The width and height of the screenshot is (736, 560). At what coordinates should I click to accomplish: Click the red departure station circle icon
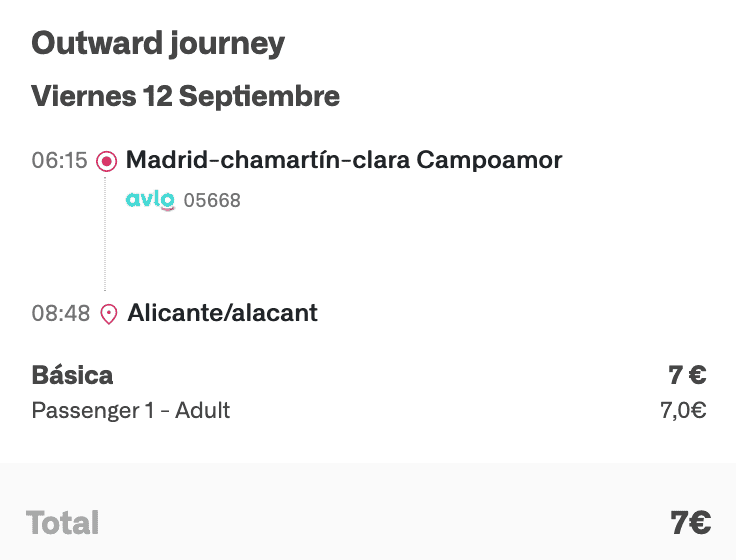pyautogui.click(x=107, y=161)
